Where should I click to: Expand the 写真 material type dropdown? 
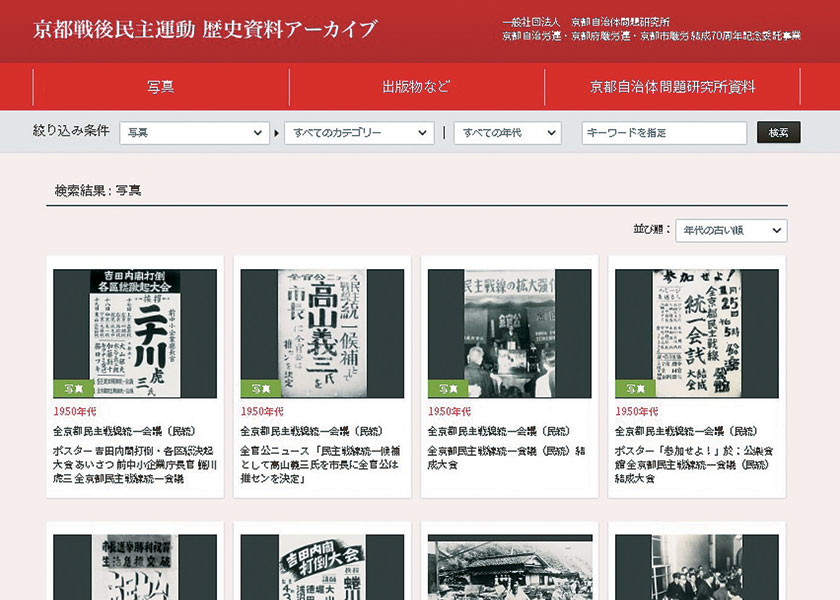point(194,133)
